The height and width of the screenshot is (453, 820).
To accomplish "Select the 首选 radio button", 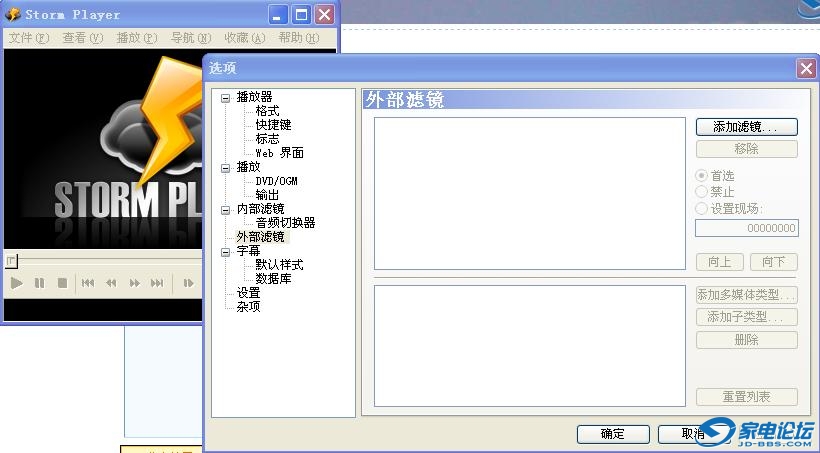I will coord(701,176).
